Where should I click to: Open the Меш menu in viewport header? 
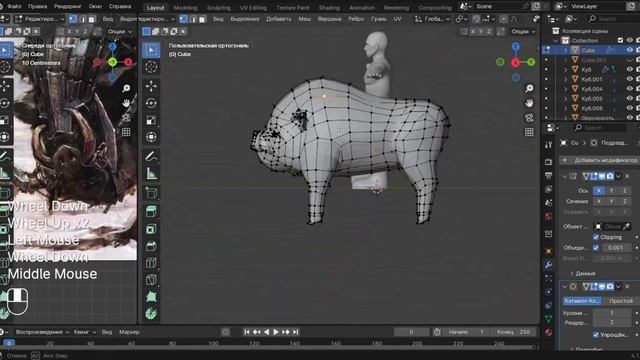[304, 19]
